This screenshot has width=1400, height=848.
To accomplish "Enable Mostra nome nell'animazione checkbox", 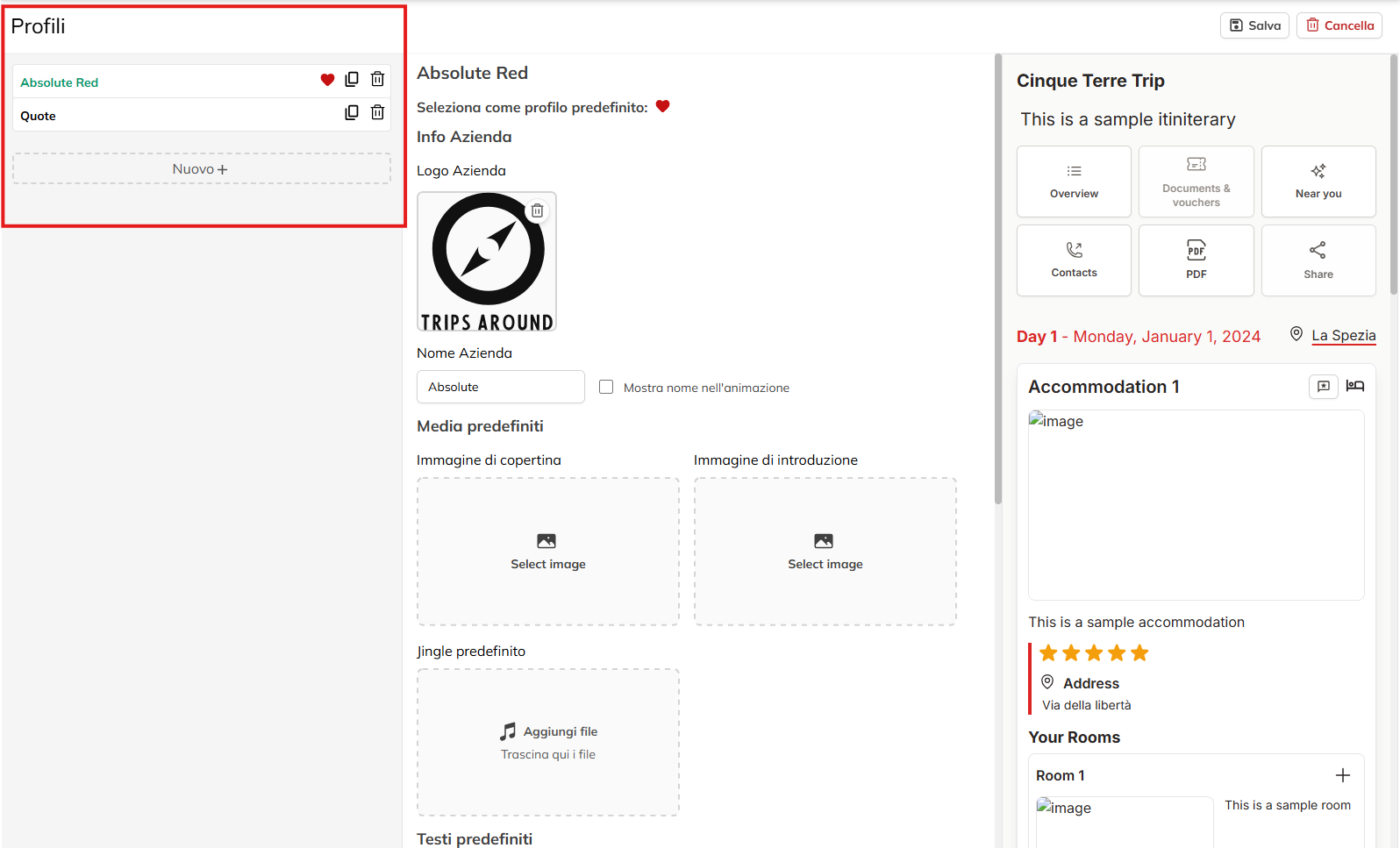I will [x=606, y=387].
